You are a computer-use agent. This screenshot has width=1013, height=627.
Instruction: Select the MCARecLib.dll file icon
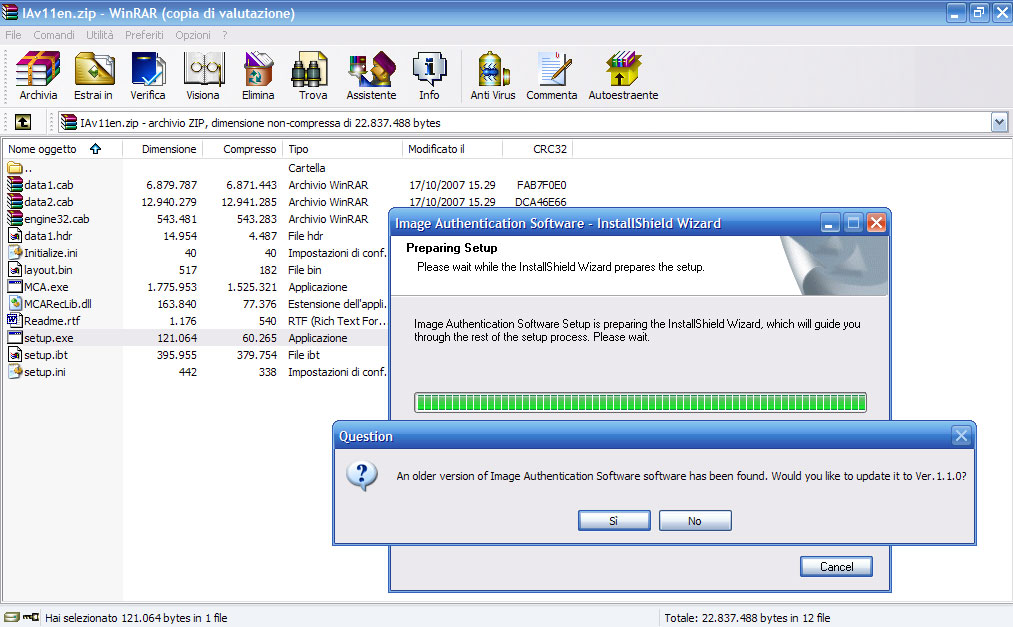point(15,303)
